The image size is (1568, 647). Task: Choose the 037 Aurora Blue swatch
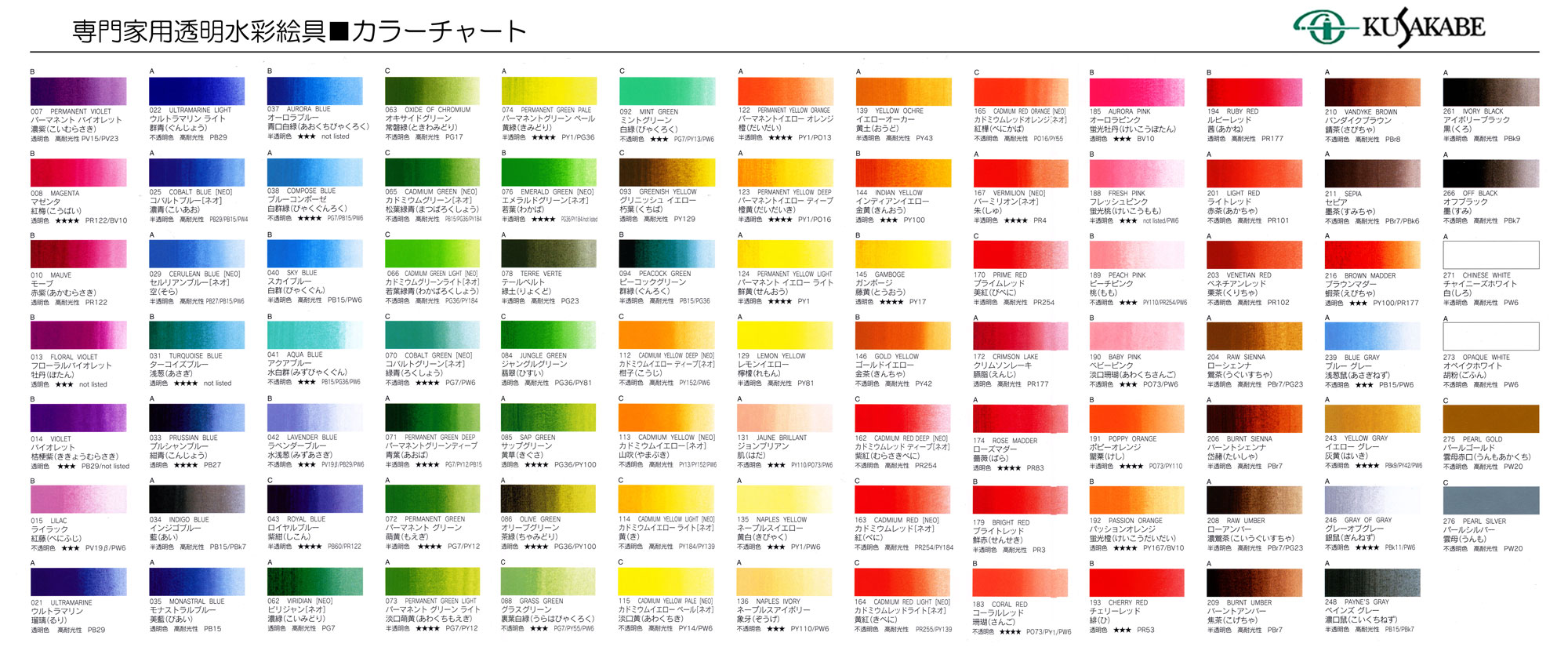click(x=314, y=91)
